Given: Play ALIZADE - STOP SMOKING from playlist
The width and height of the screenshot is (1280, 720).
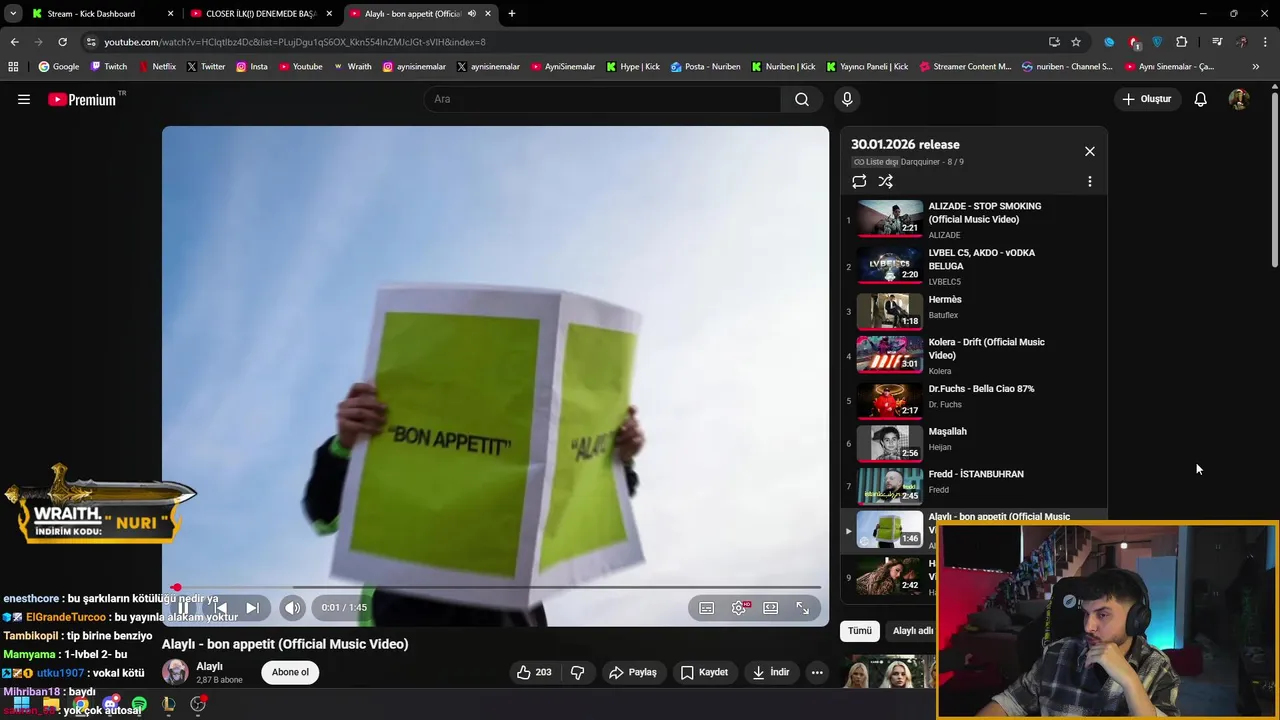Looking at the screenshot, I should [x=974, y=219].
